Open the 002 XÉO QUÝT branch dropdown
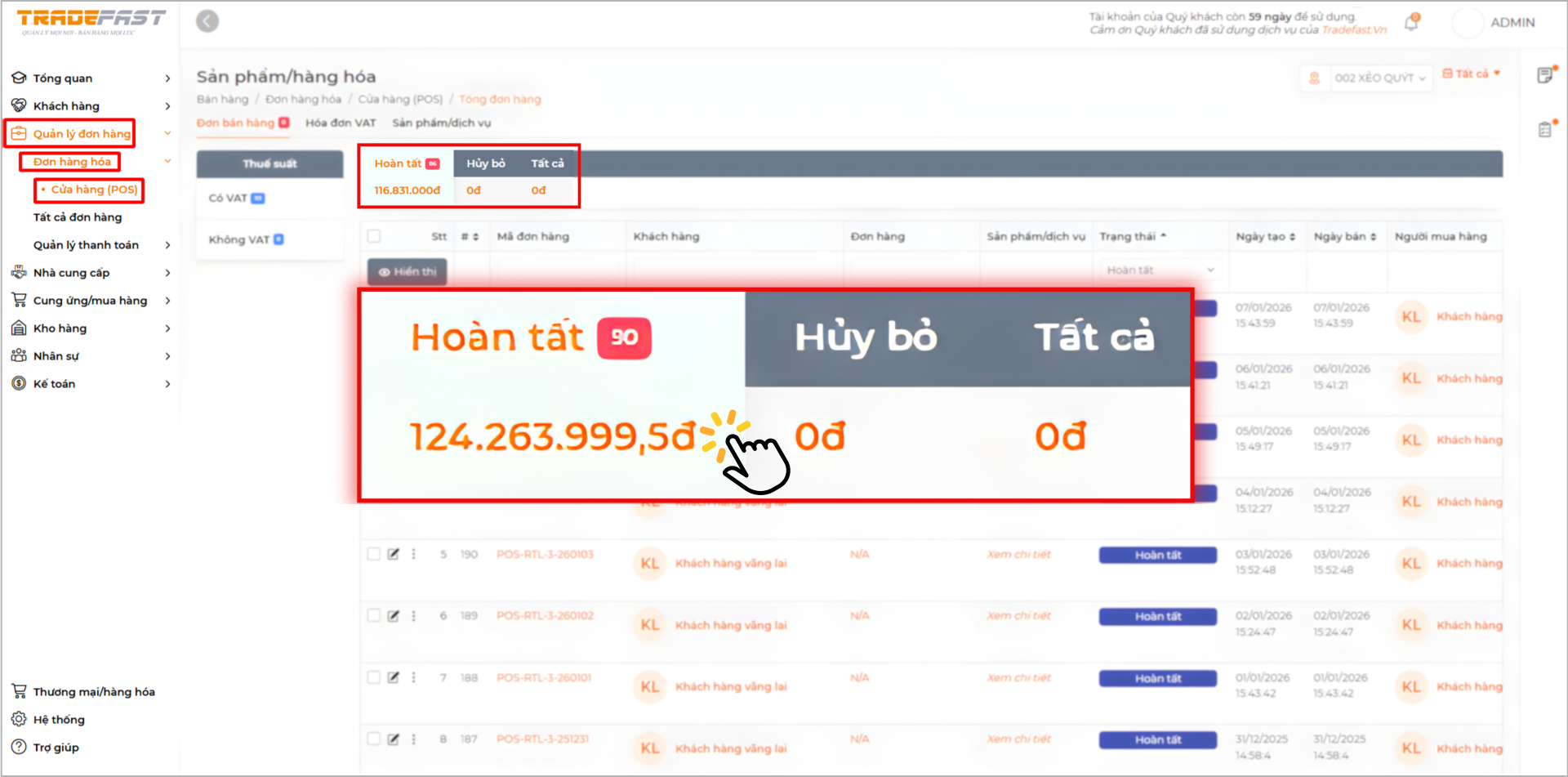The height and width of the screenshot is (777, 1568). (1379, 78)
